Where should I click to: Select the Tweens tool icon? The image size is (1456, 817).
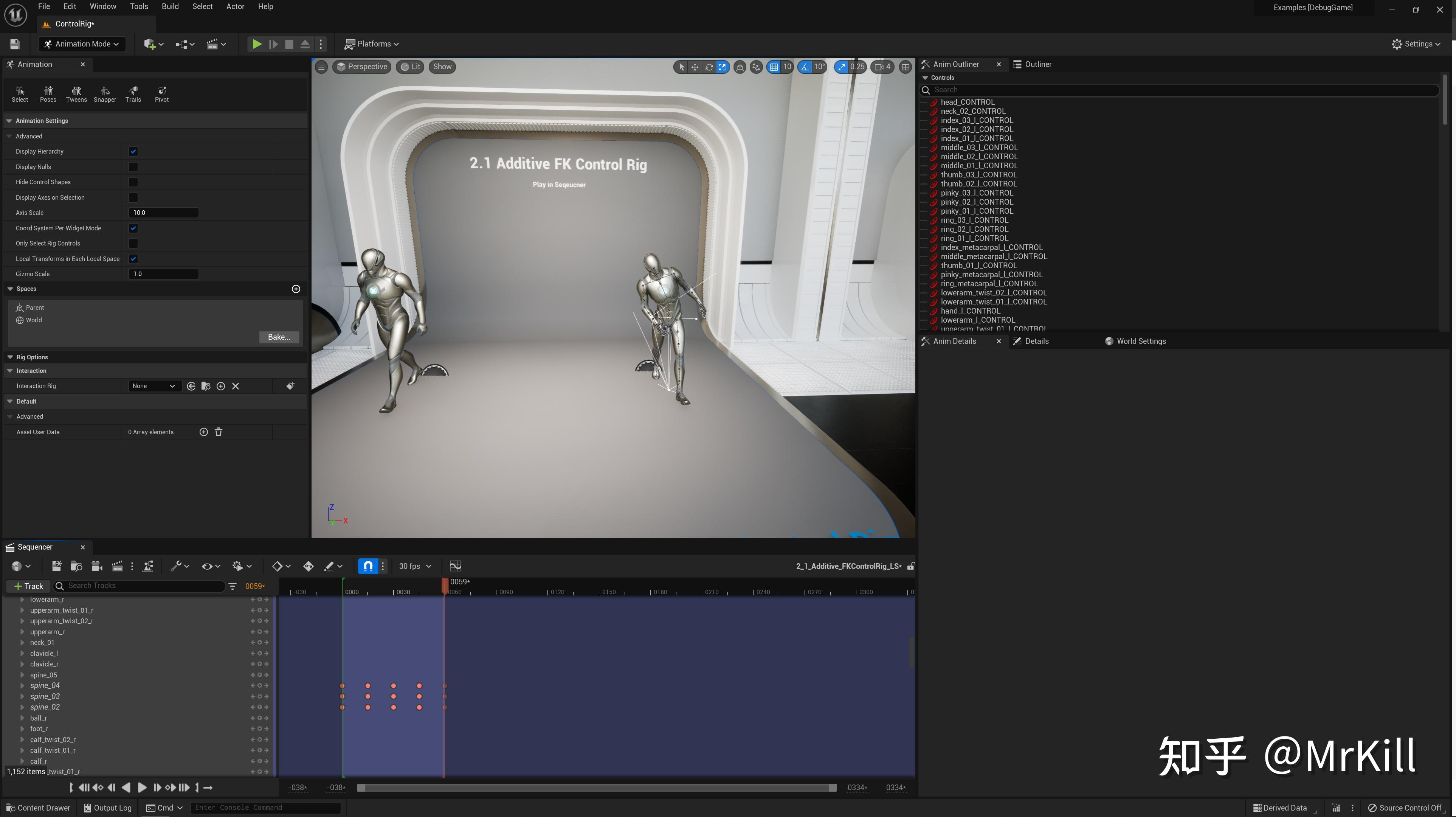tap(76, 94)
